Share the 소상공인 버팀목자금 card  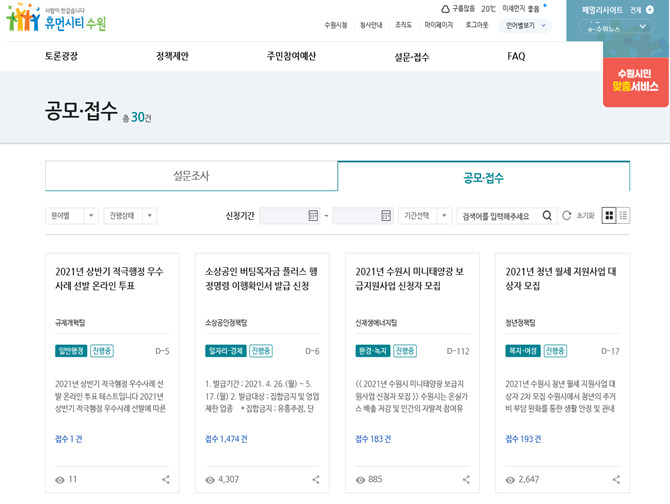click(x=316, y=480)
